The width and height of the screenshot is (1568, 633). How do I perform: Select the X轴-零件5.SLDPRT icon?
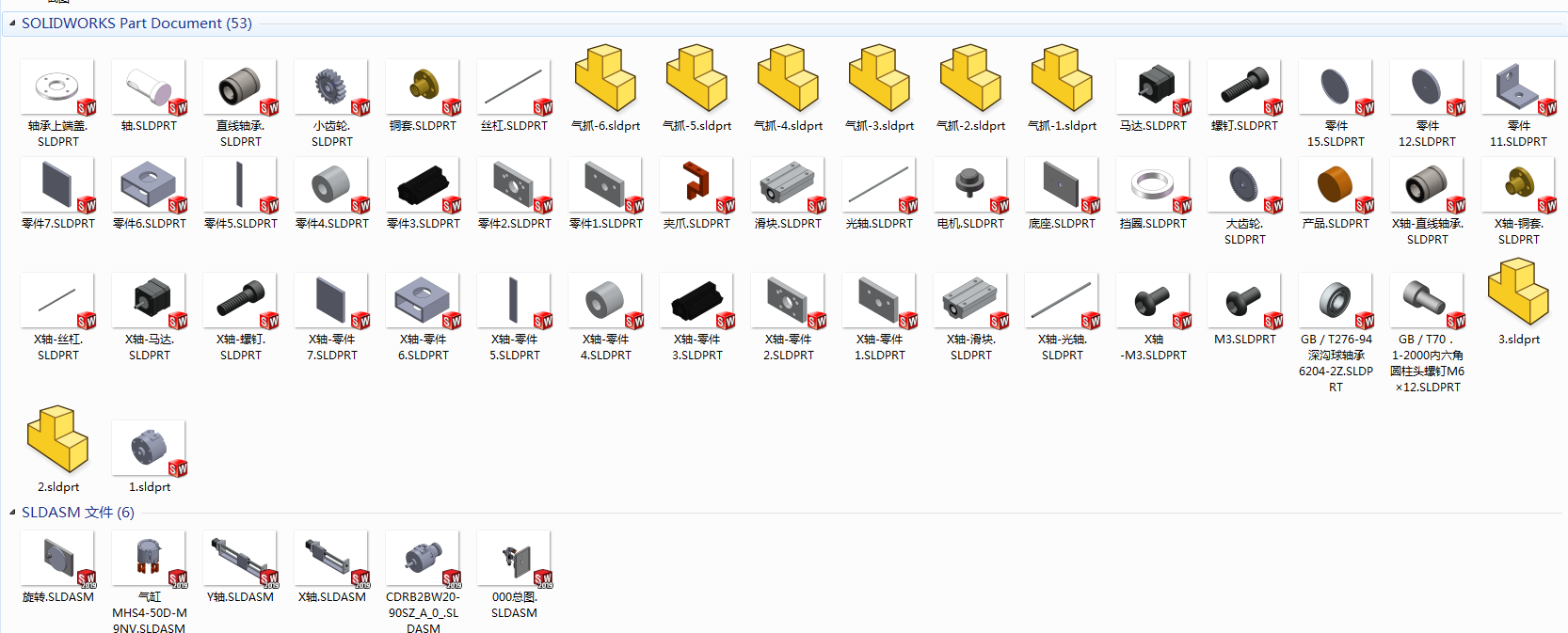(515, 301)
